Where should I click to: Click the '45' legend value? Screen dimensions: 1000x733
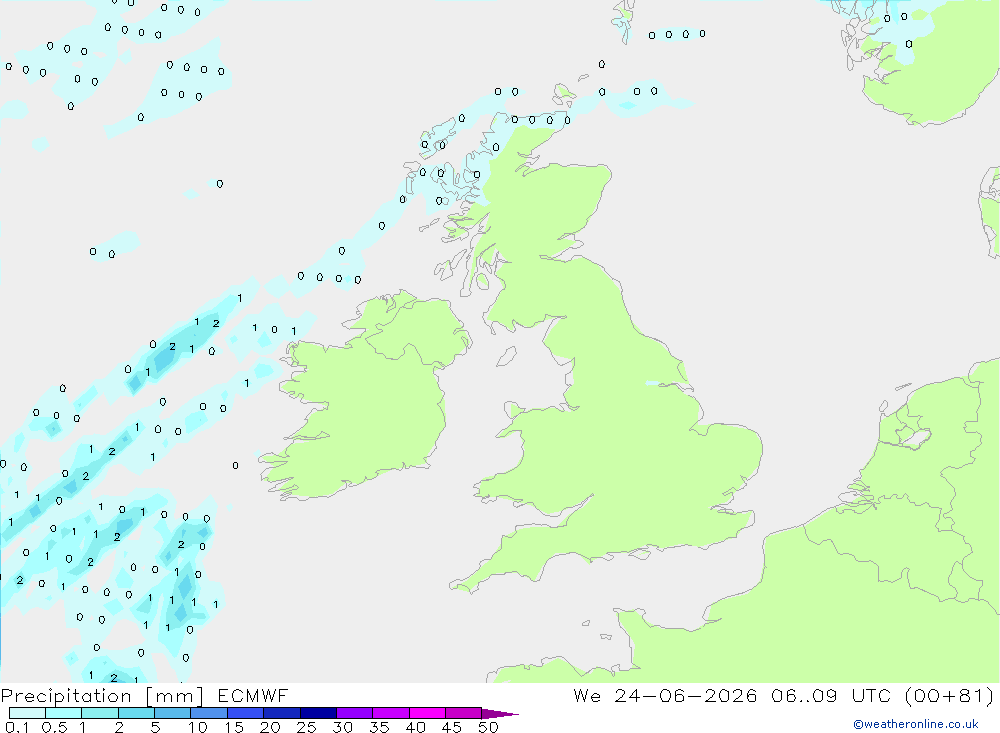(x=452, y=727)
